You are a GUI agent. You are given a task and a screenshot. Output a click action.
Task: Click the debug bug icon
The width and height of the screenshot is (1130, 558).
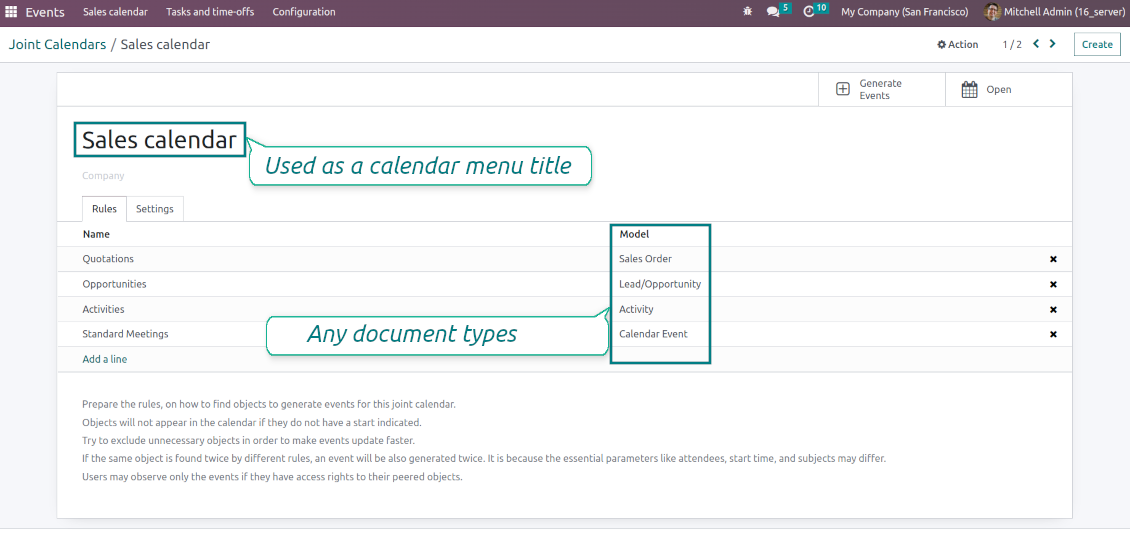point(747,12)
